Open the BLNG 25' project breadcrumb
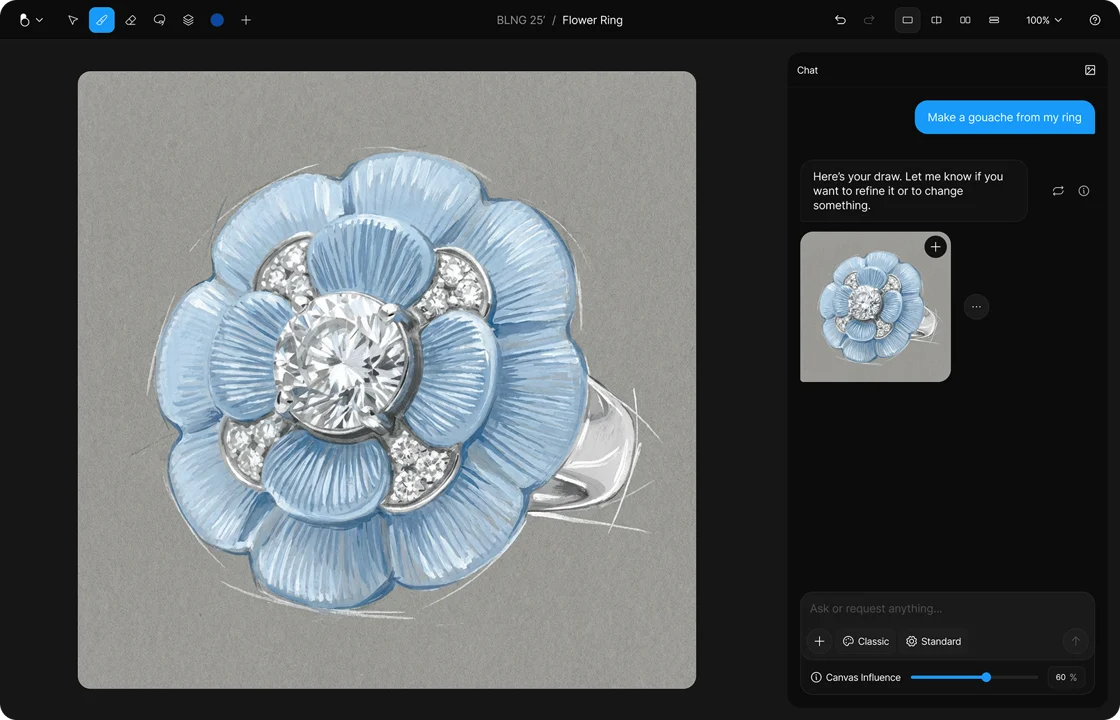1120x720 pixels. 521,20
